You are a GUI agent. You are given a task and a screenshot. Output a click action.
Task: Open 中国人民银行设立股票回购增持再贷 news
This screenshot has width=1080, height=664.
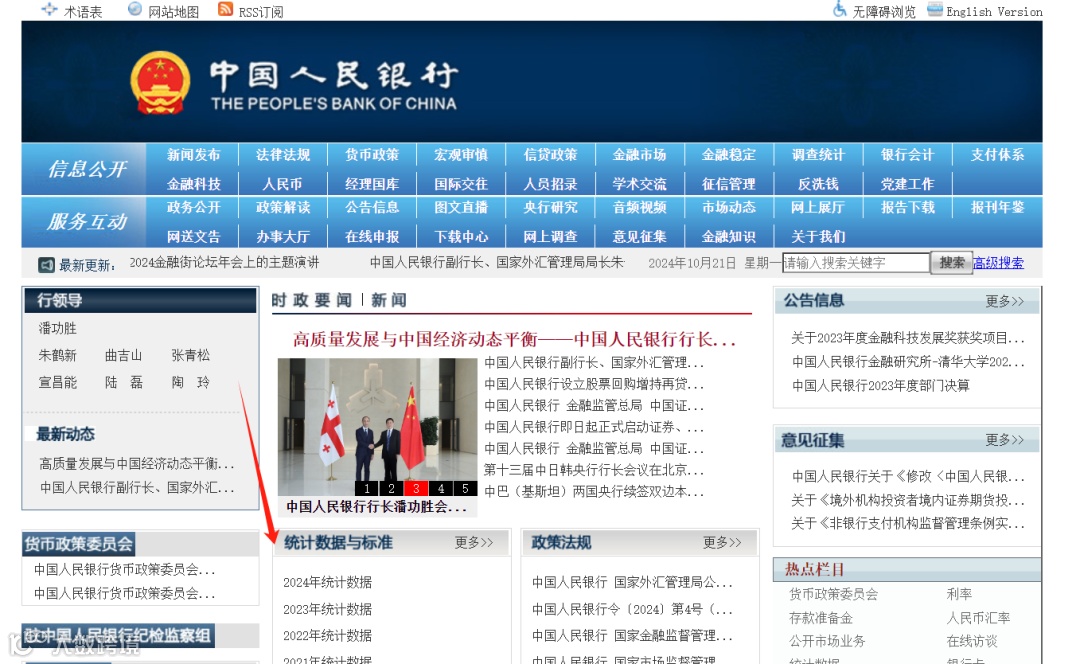coord(594,384)
